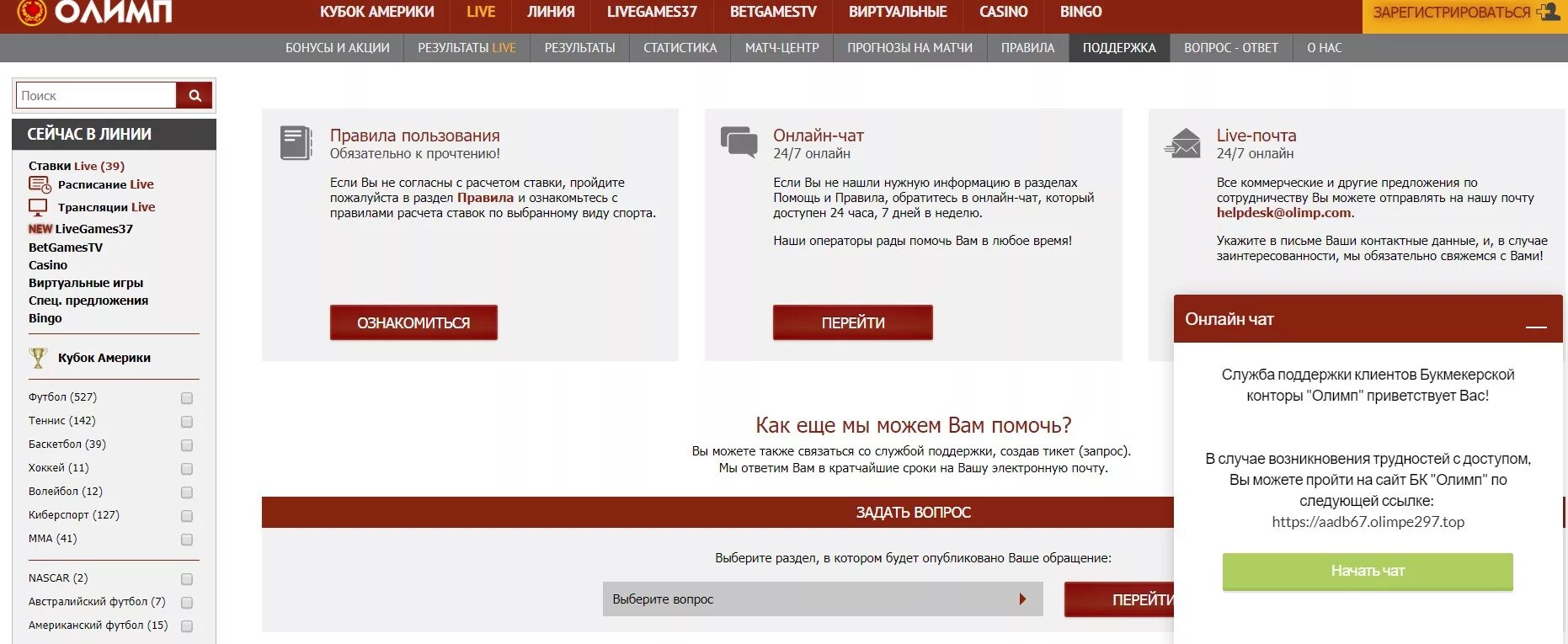
Task: Click the Live-почта envelope icon
Action: 1182,143
